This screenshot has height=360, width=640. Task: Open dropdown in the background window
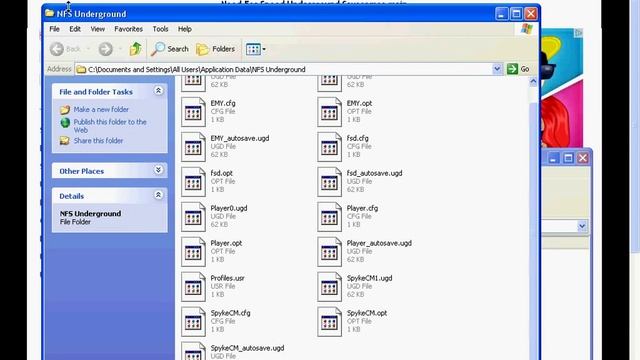coord(582,226)
